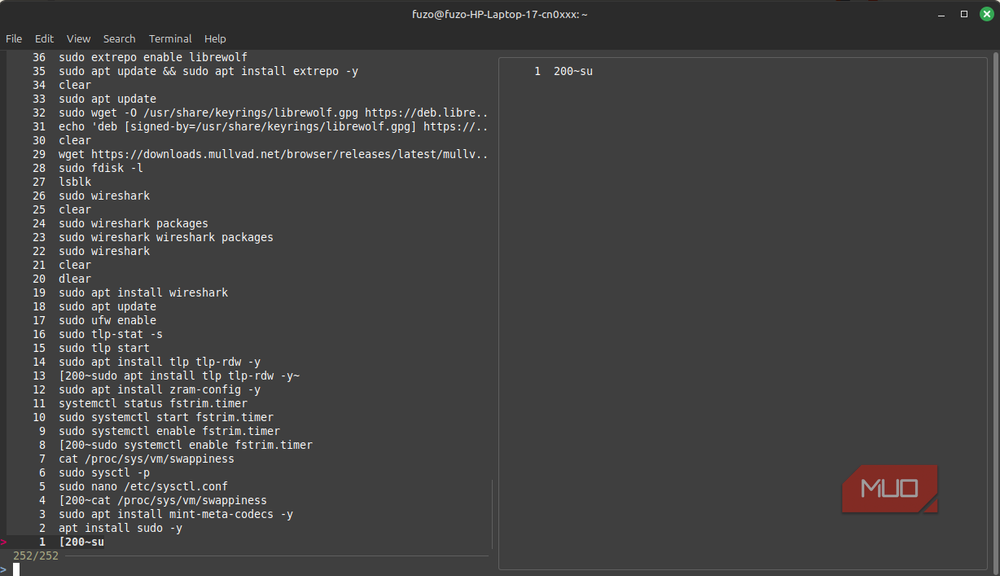Click the history list scrollbar
Viewport: 1000px width, 576px height.
coord(492,514)
